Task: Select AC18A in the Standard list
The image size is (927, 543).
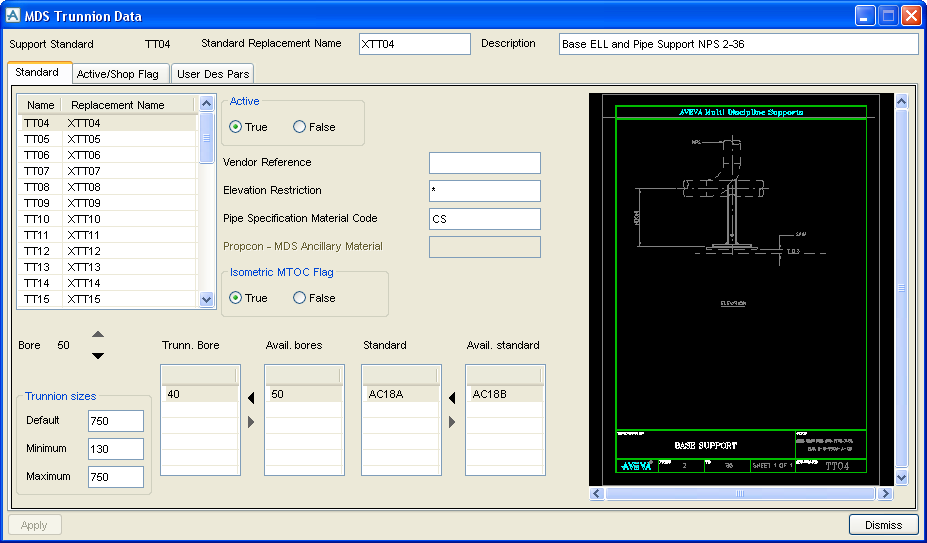Action: pyautogui.click(x=401, y=395)
